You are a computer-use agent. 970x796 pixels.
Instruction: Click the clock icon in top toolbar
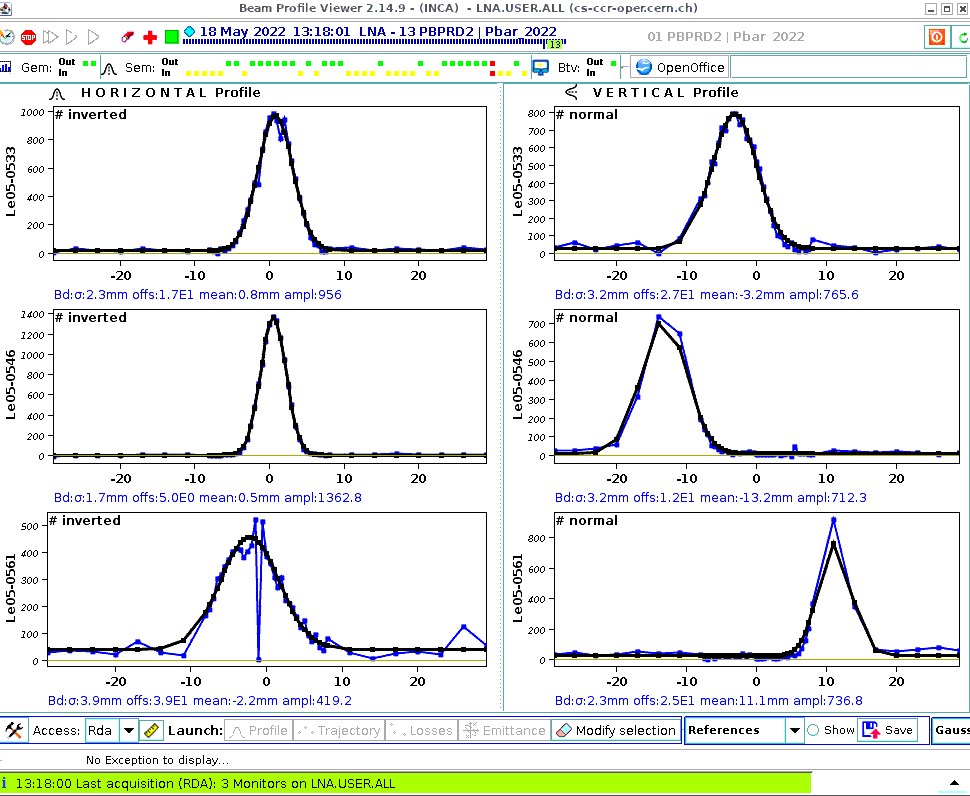point(7,37)
